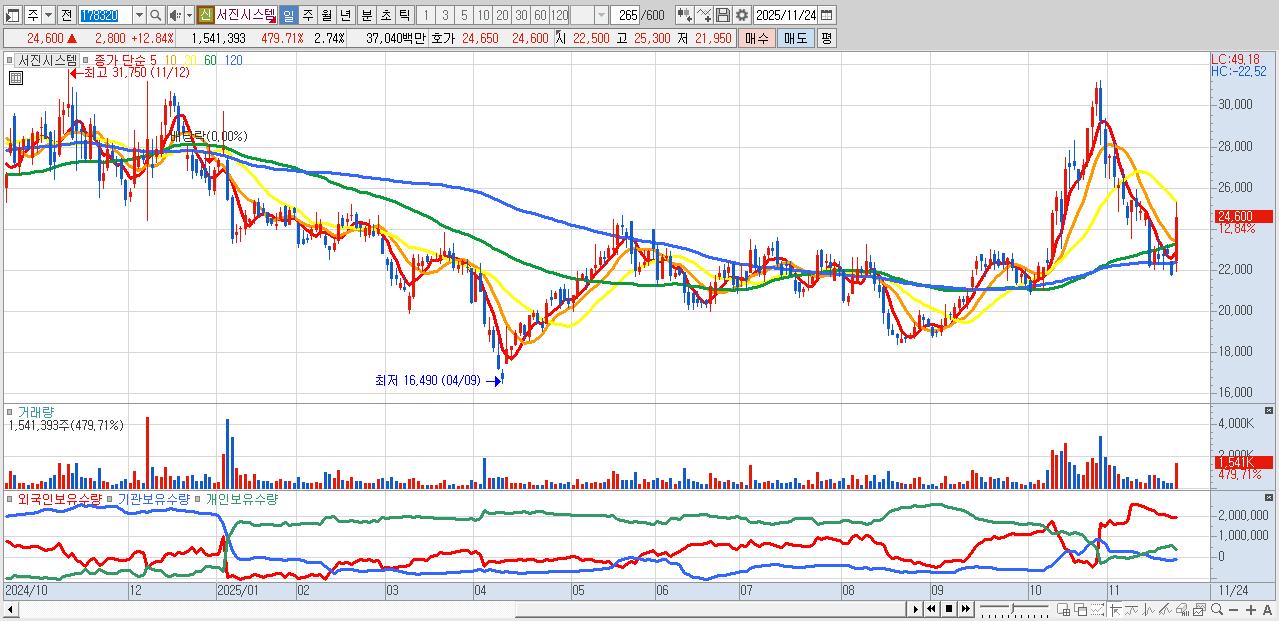This screenshot has height=621, width=1279.
Task: Click the 2025/11/24 date field
Action: point(786,15)
